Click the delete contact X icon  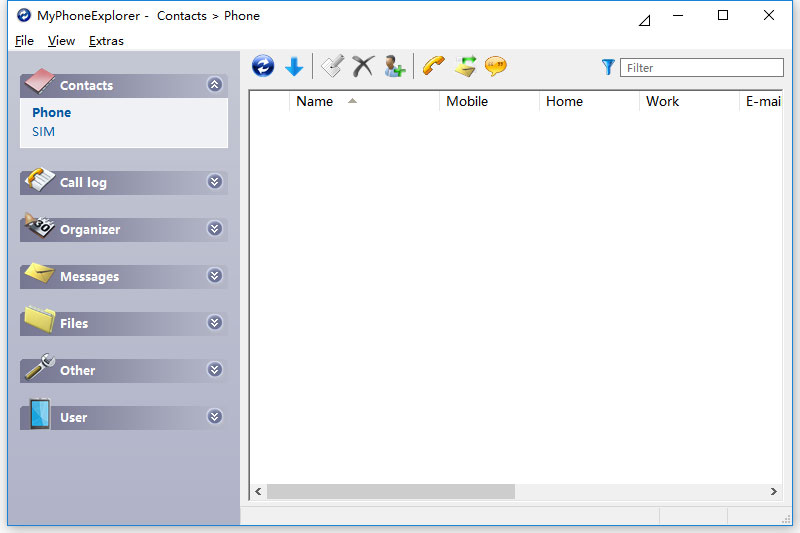(x=362, y=67)
